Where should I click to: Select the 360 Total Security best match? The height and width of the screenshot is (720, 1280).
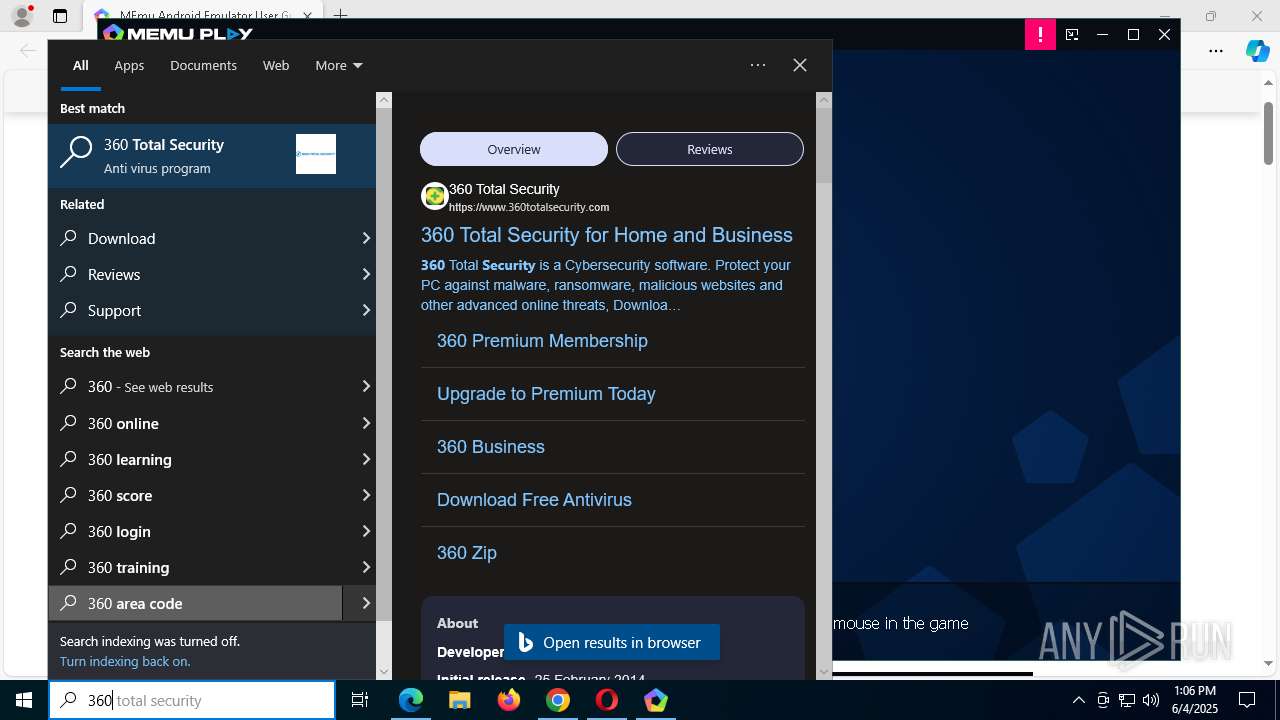(212, 155)
